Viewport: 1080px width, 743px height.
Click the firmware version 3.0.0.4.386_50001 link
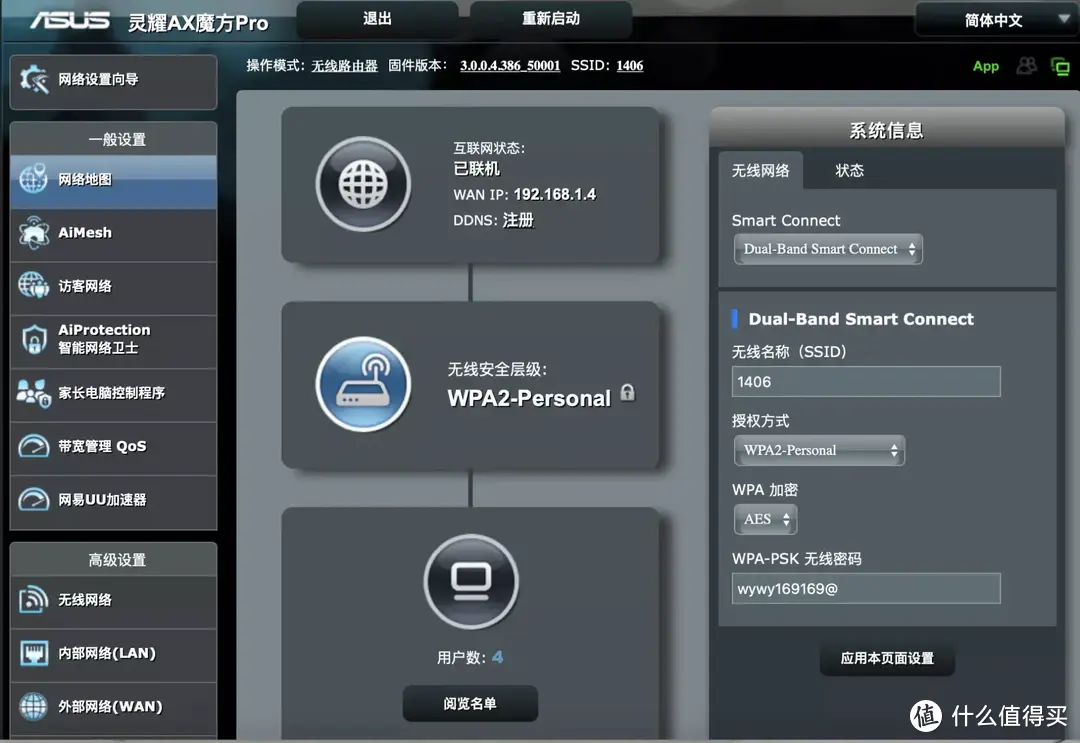510,66
